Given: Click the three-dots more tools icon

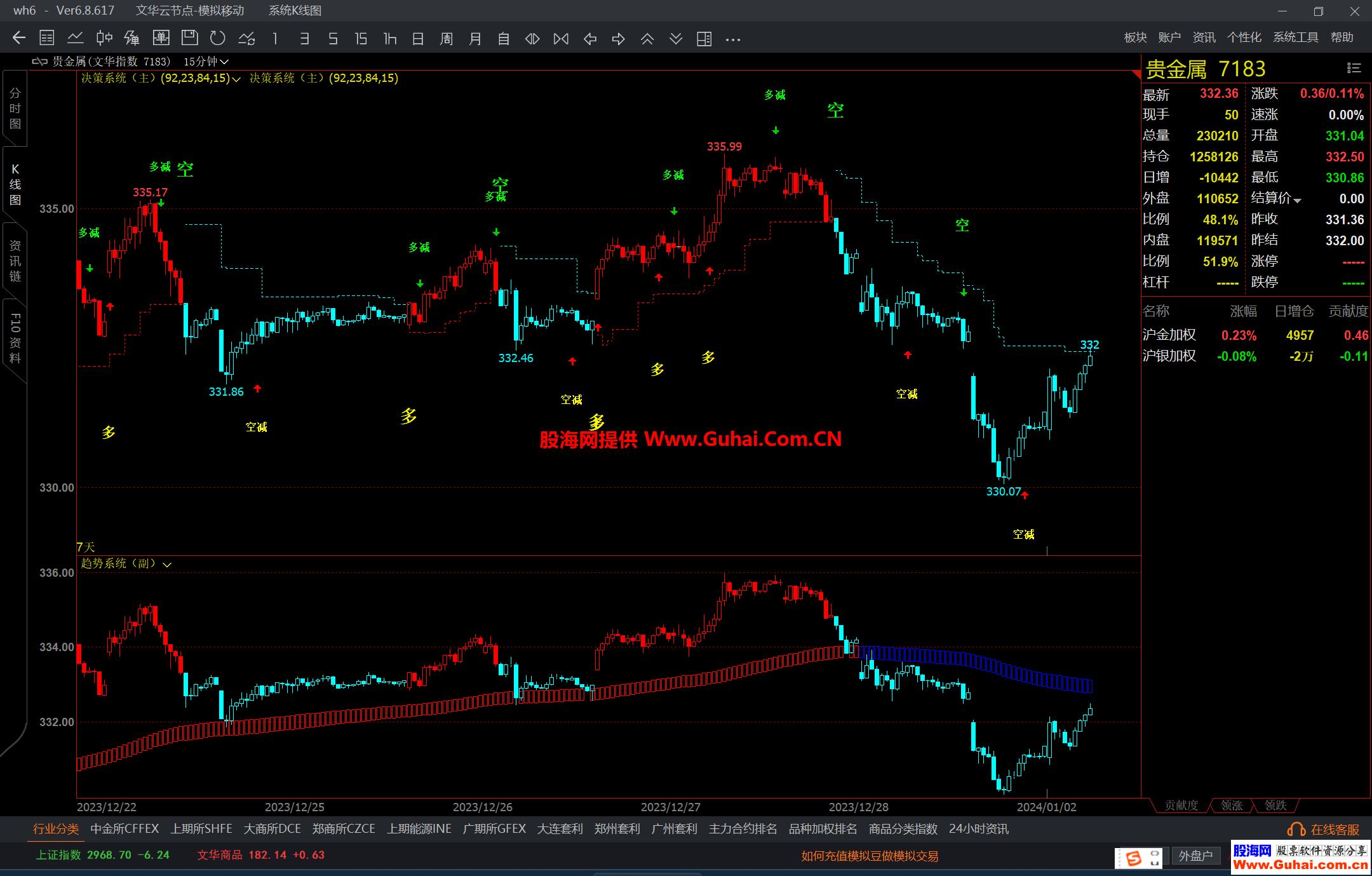Looking at the screenshot, I should point(733,39).
